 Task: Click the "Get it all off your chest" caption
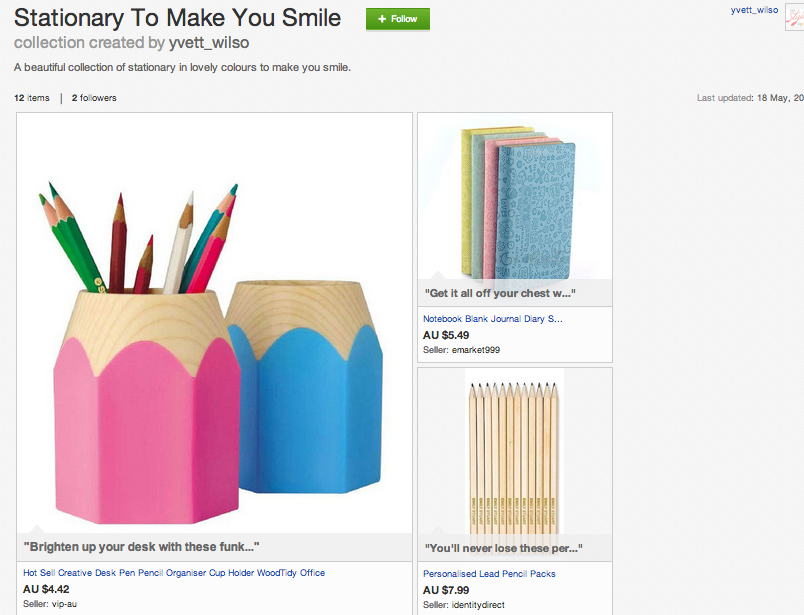(x=500, y=293)
